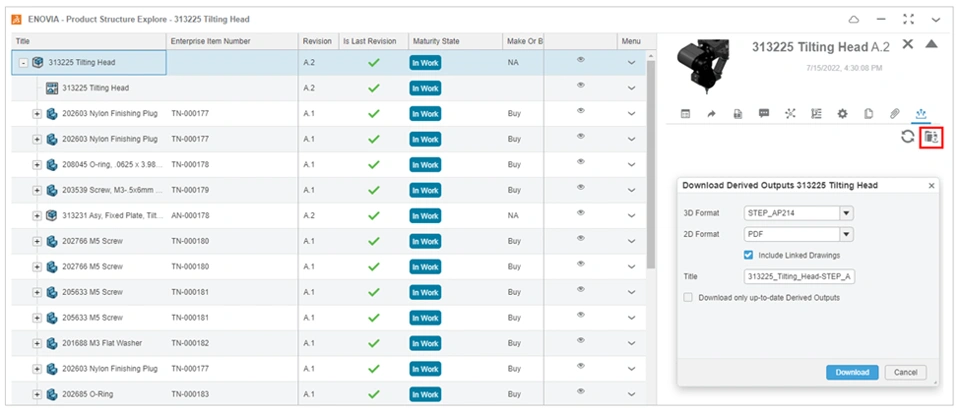Open the gear settings tab icon
Image resolution: width=960 pixels, height=412 pixels.
click(842, 113)
